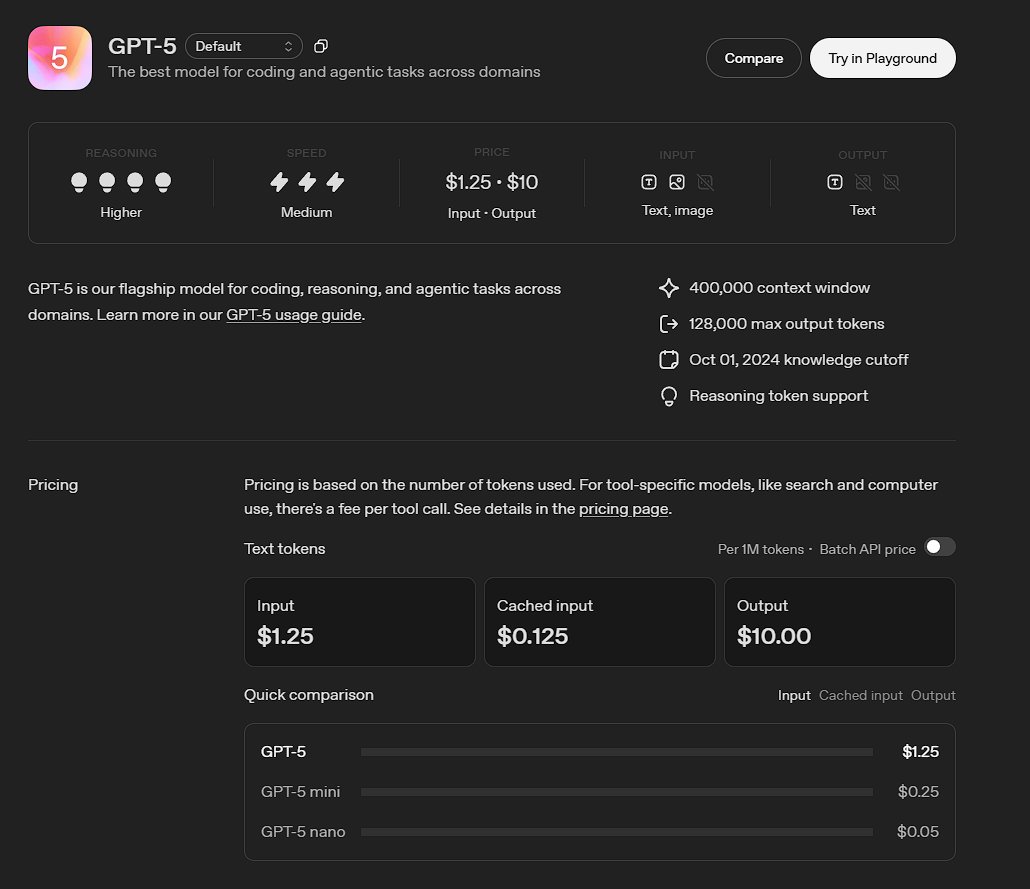This screenshot has height=889, width=1030.
Task: Click the '$0.05' price value
Action: point(918,832)
